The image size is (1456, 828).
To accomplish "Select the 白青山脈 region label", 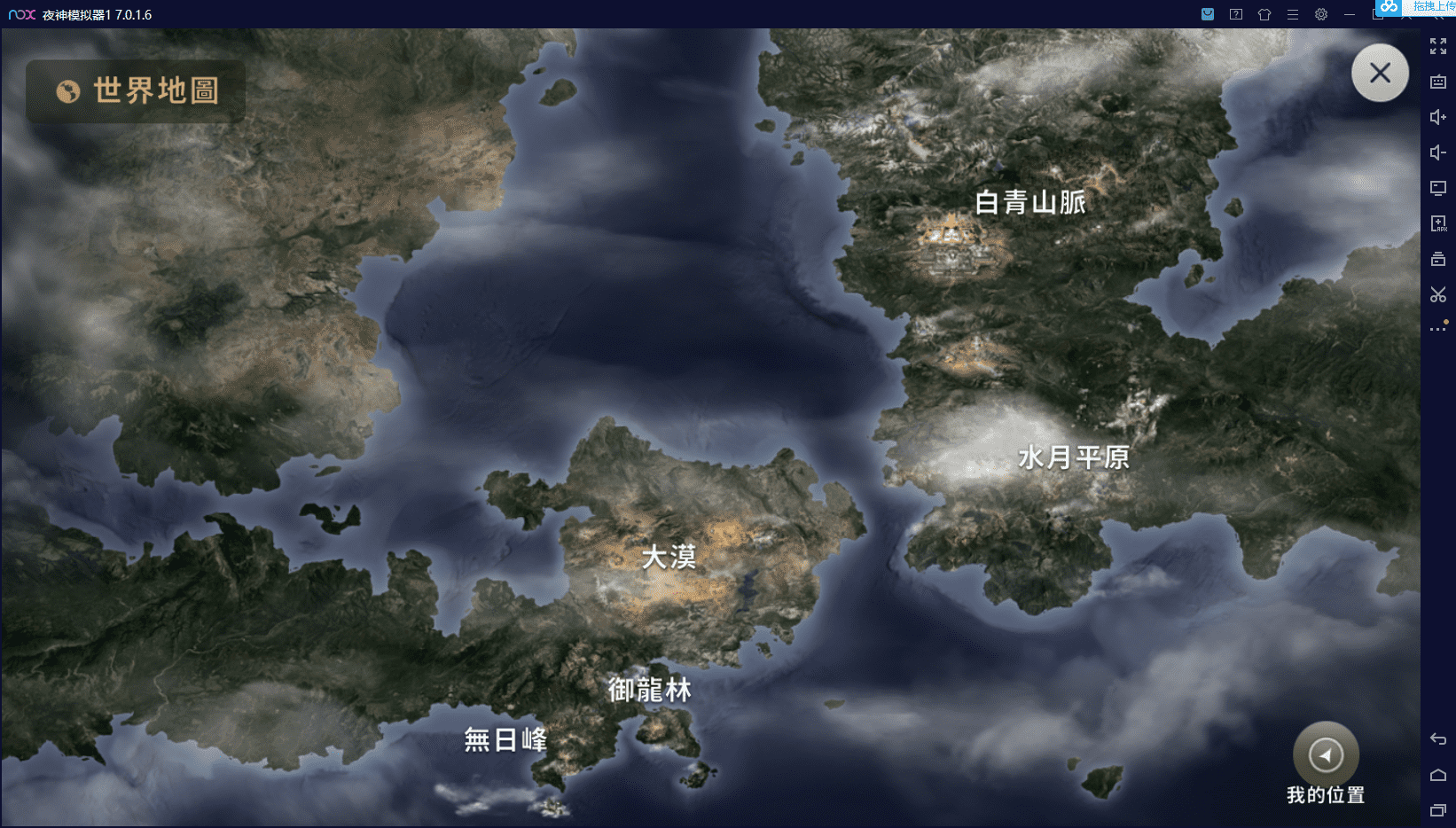I will (1030, 202).
